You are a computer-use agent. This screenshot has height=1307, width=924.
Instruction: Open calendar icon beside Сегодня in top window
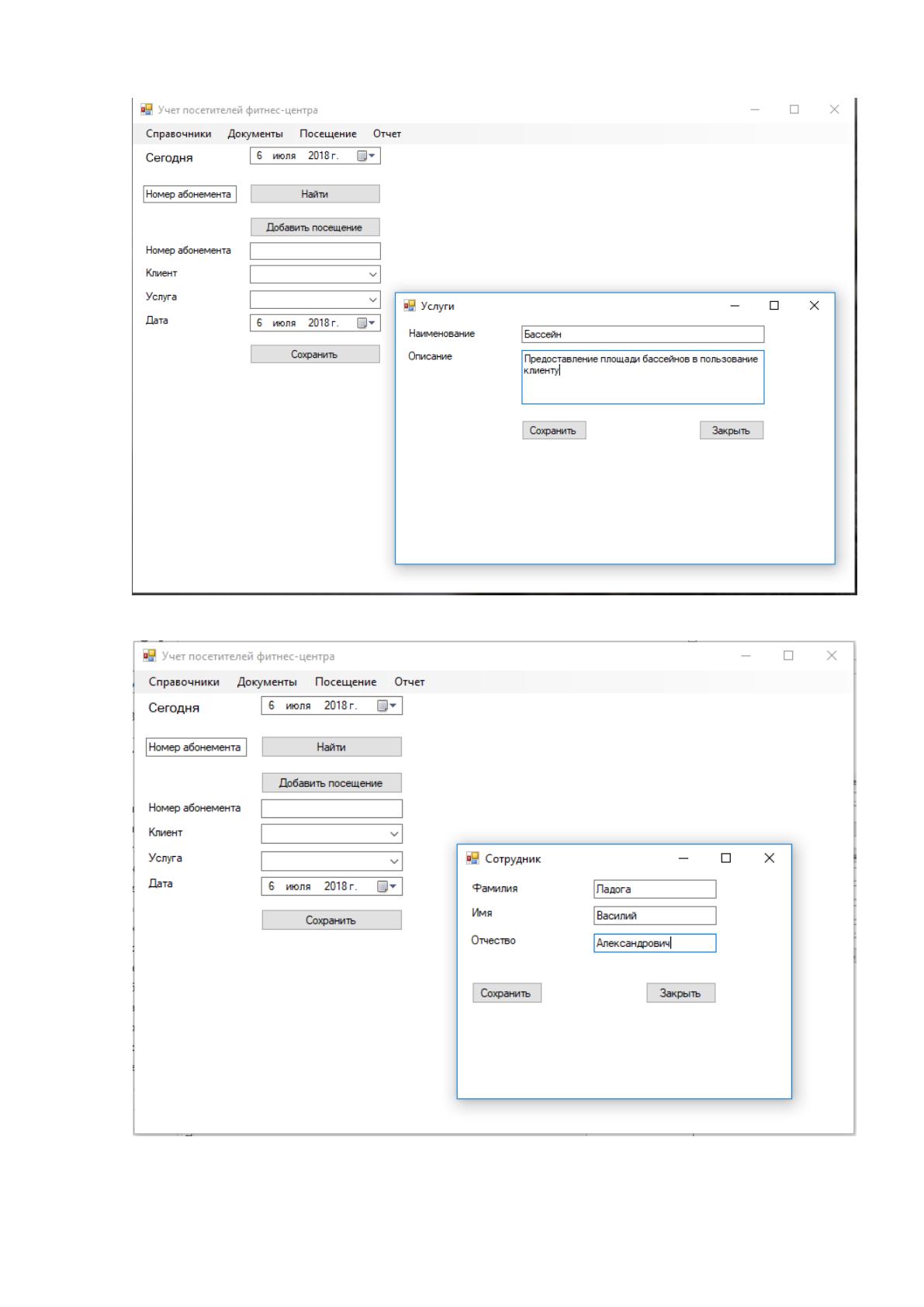coord(365,156)
